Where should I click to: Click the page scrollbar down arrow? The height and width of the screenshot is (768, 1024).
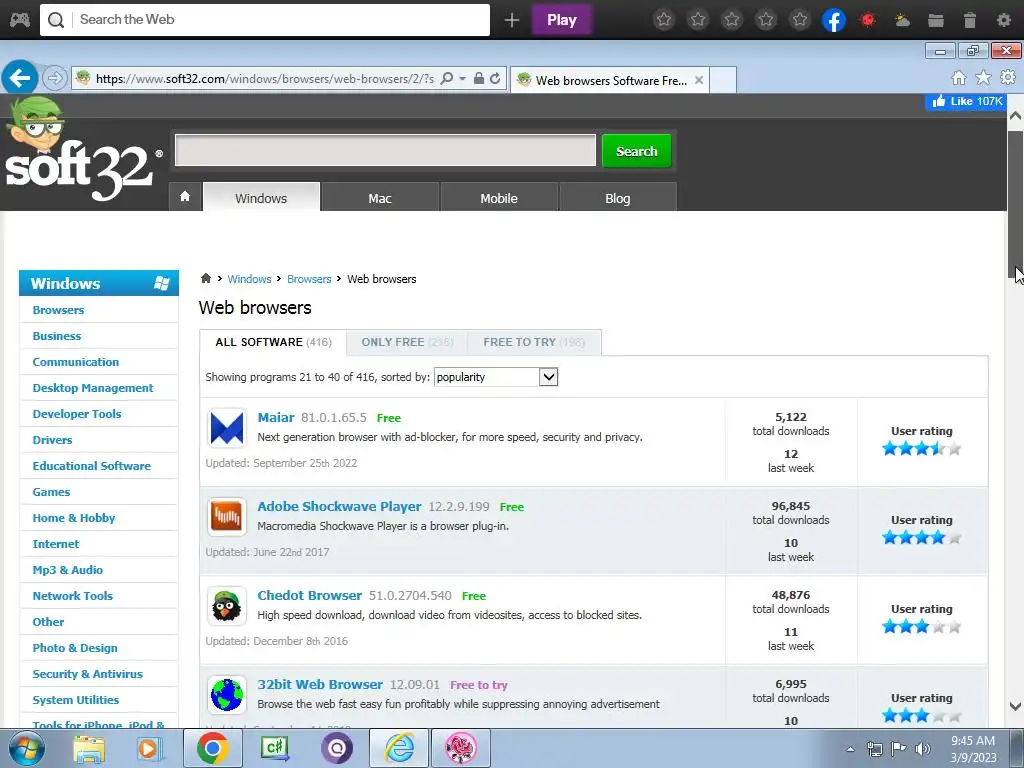[1015, 706]
